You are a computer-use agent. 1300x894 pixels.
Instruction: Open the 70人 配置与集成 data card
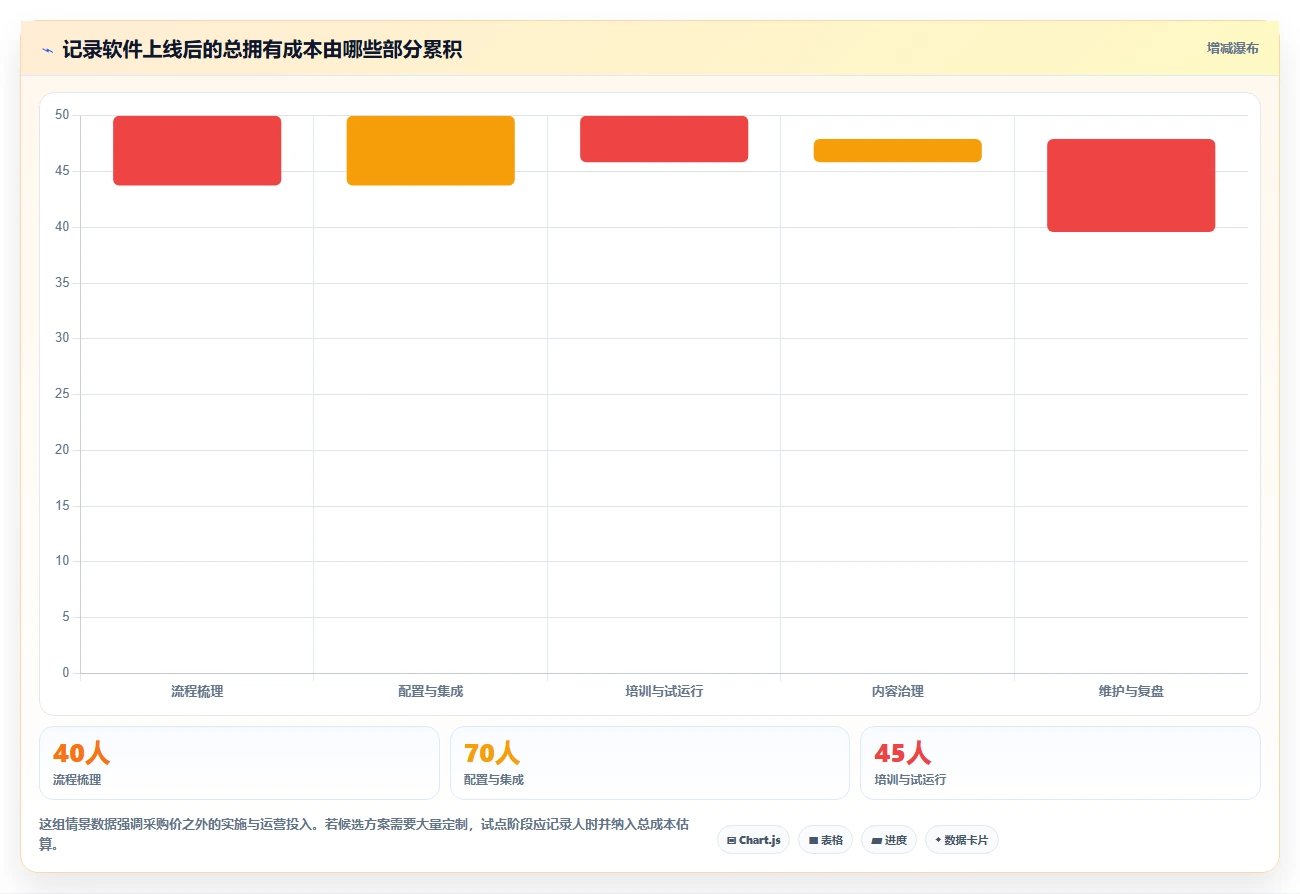tap(650, 763)
